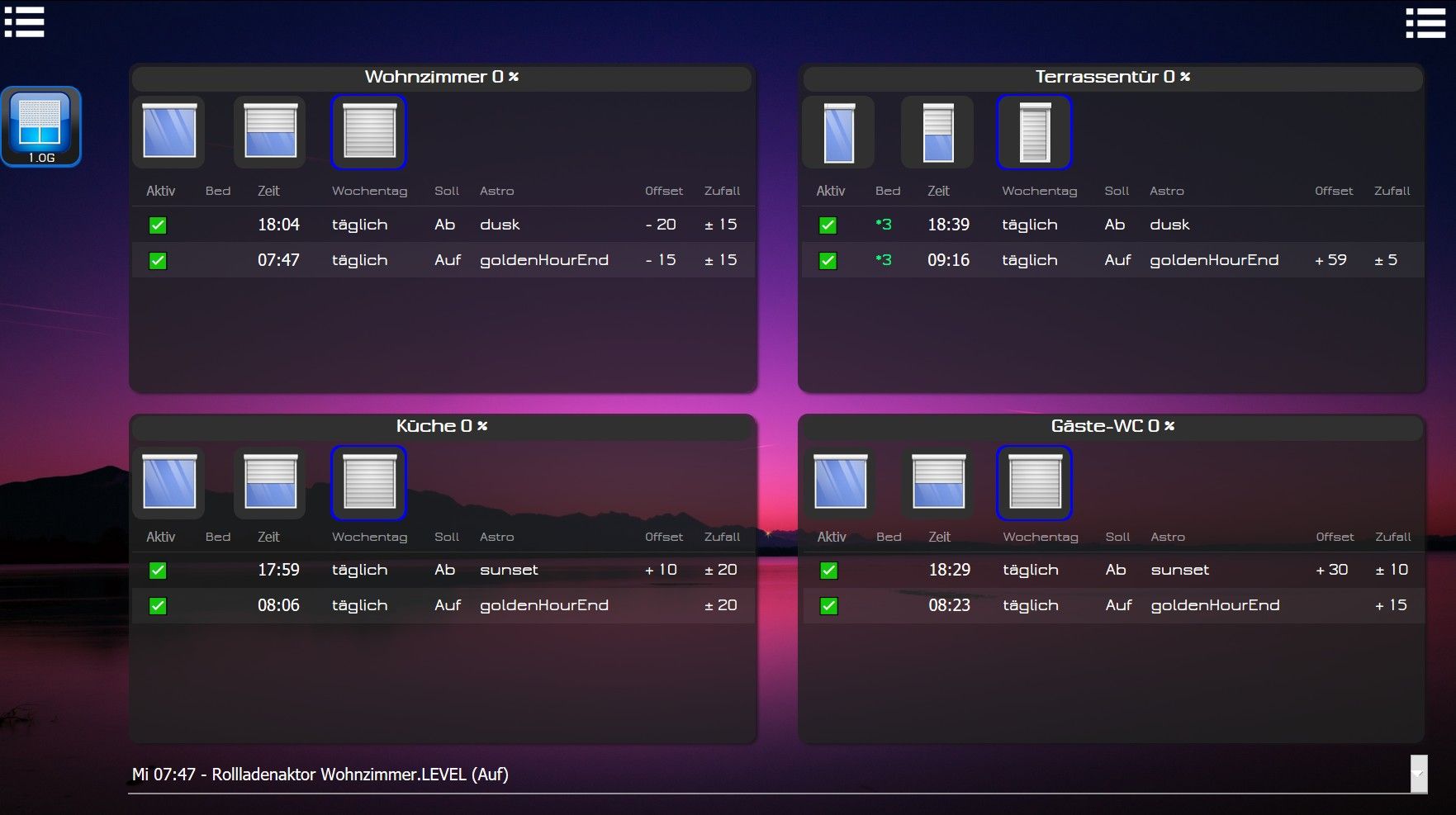The height and width of the screenshot is (815, 1456).
Task: Select the Küche 17:59 time cell
Action: (278, 570)
